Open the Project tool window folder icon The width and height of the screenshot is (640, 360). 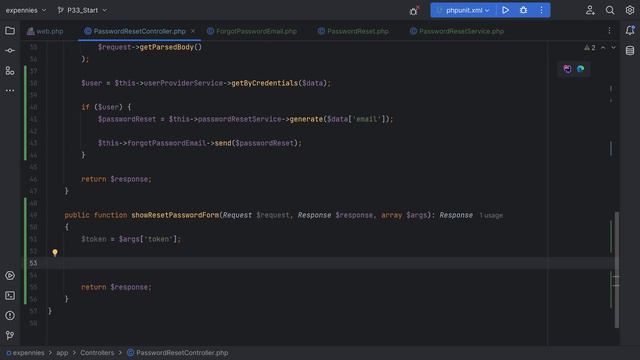click(x=10, y=31)
